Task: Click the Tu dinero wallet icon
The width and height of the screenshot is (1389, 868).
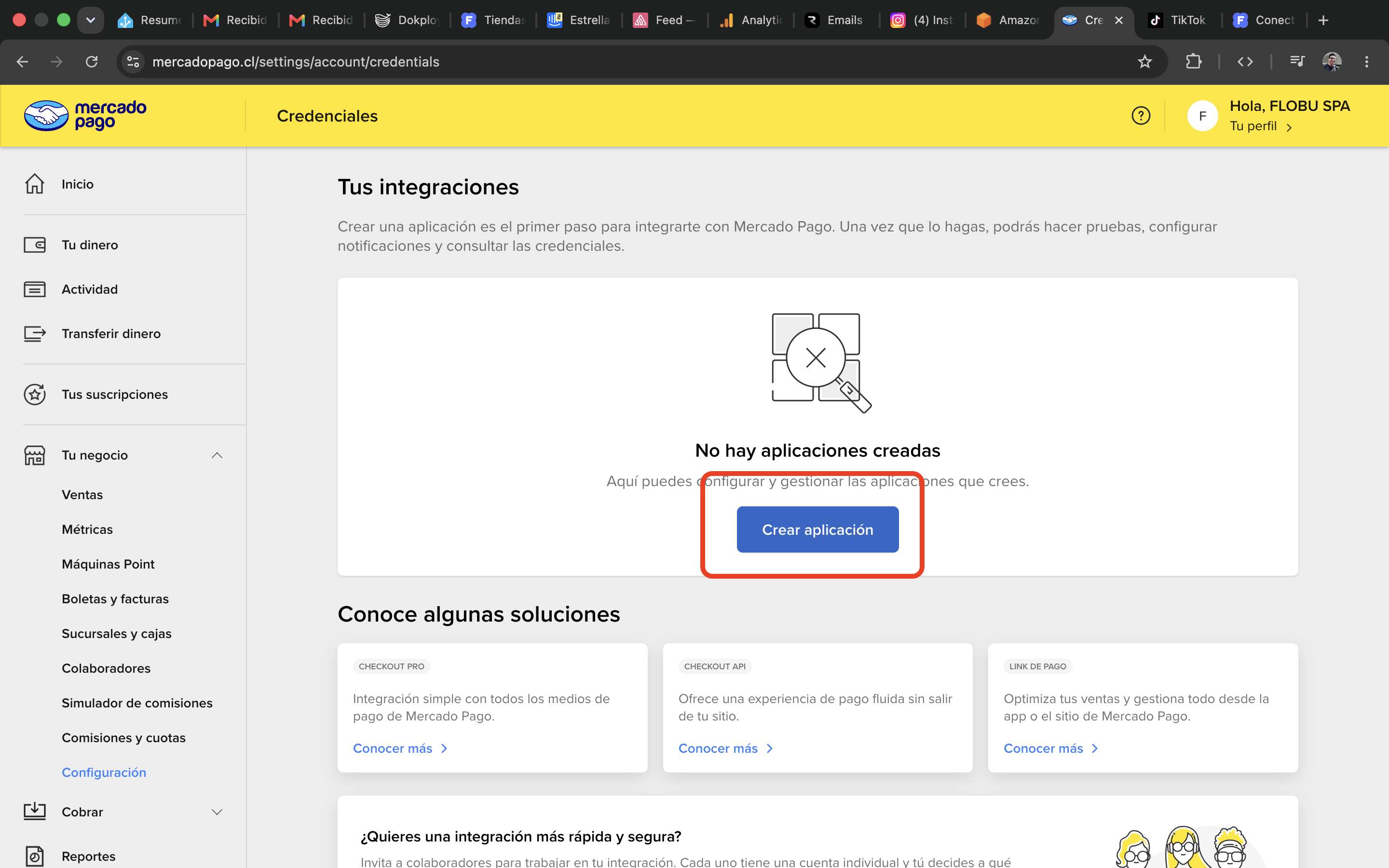Action: [34, 245]
